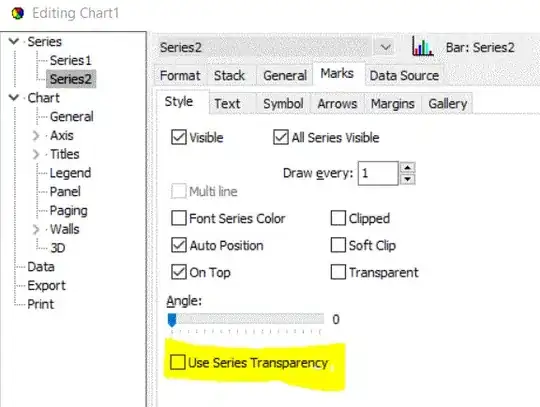Viewport: 540px width, 407px height.
Task: Open the Series2 dropdown list
Action: pyautogui.click(x=385, y=47)
